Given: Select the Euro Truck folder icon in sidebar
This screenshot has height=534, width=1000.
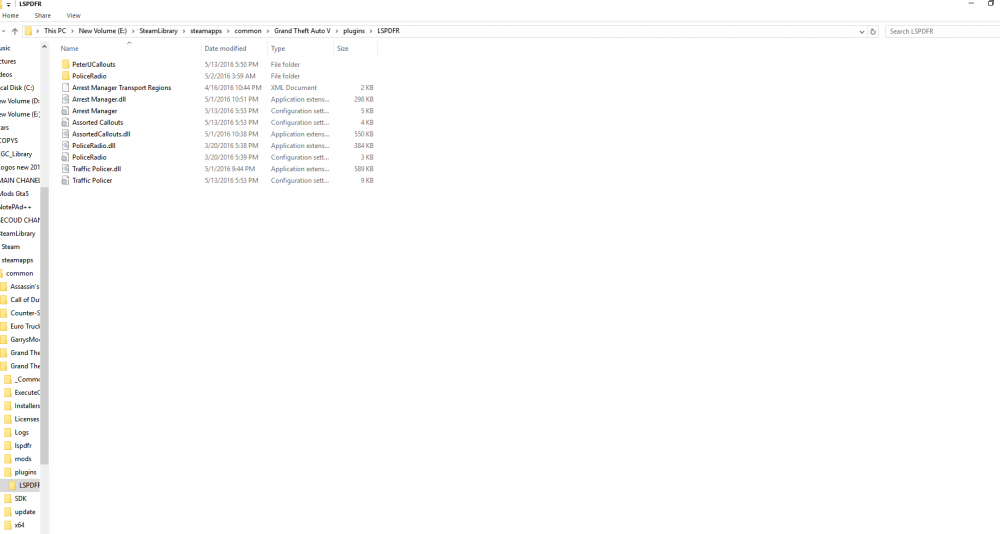Looking at the screenshot, I should coord(4,326).
